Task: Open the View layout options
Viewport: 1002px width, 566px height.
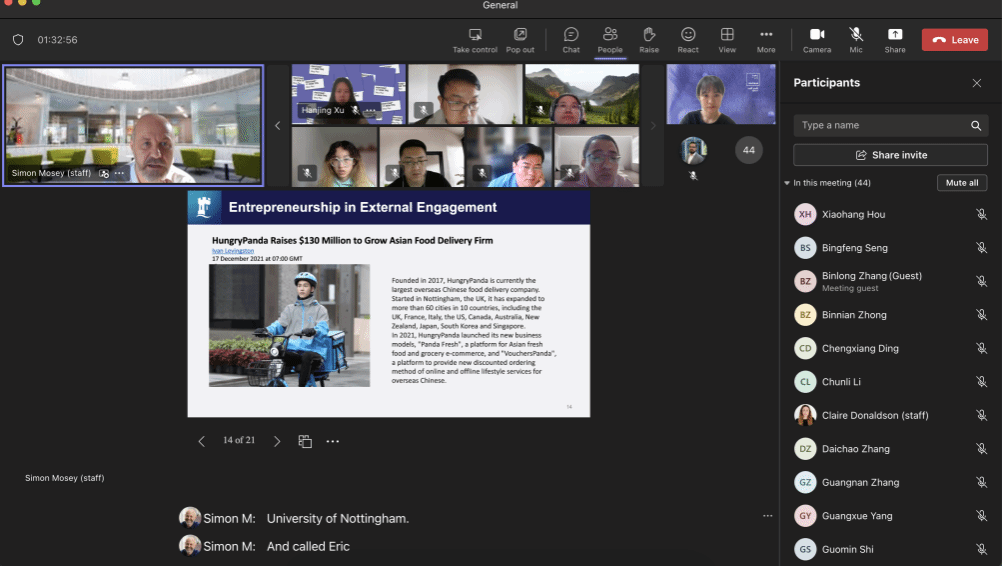Action: click(727, 40)
